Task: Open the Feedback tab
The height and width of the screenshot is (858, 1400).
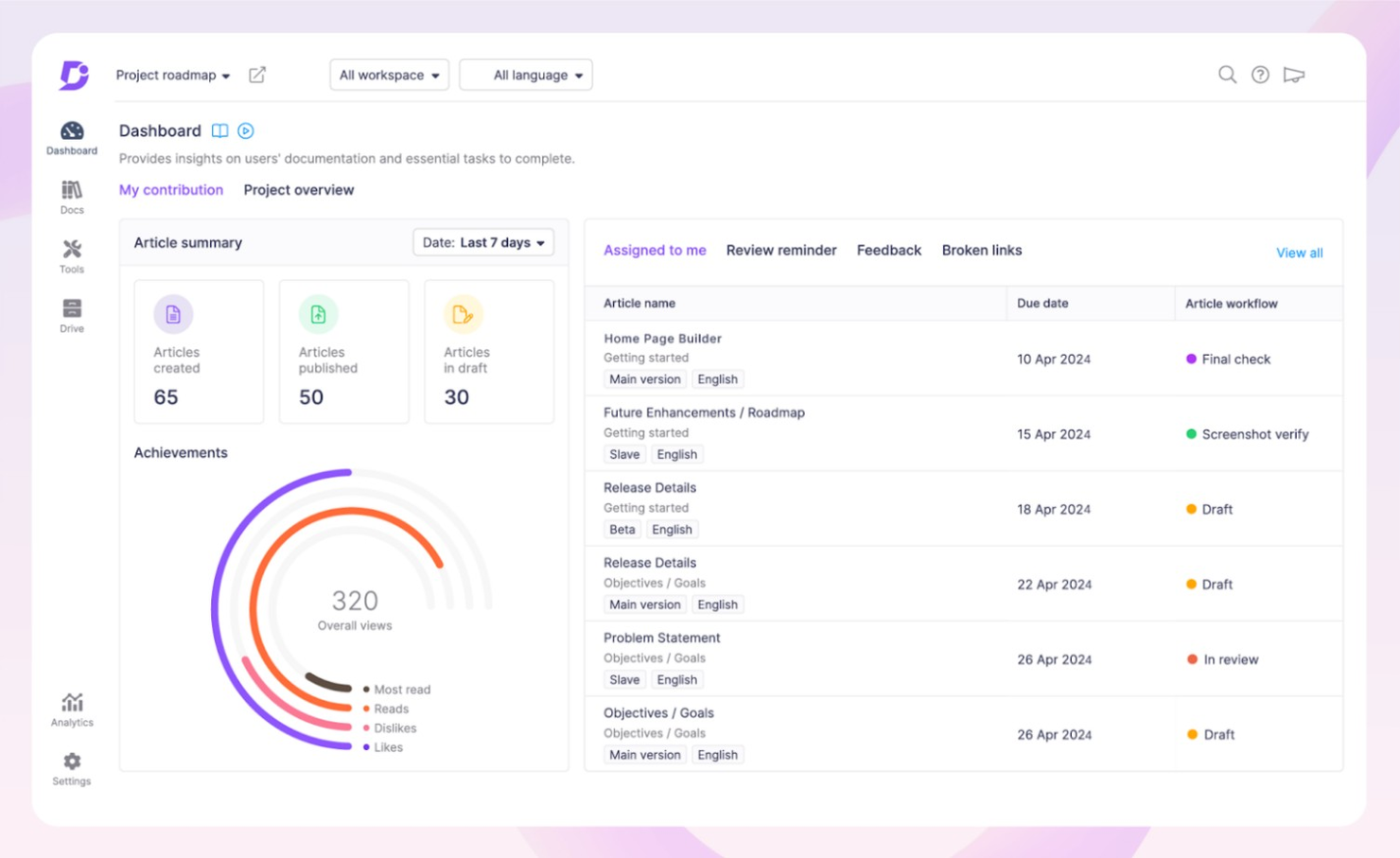Action: (888, 250)
